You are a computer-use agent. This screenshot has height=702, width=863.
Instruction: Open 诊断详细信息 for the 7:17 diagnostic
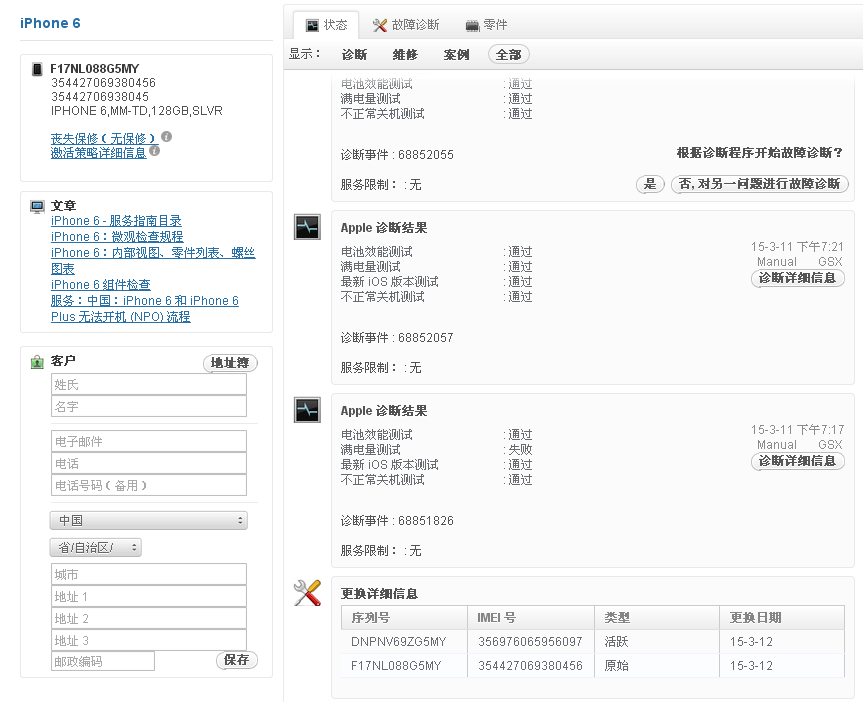click(x=798, y=461)
